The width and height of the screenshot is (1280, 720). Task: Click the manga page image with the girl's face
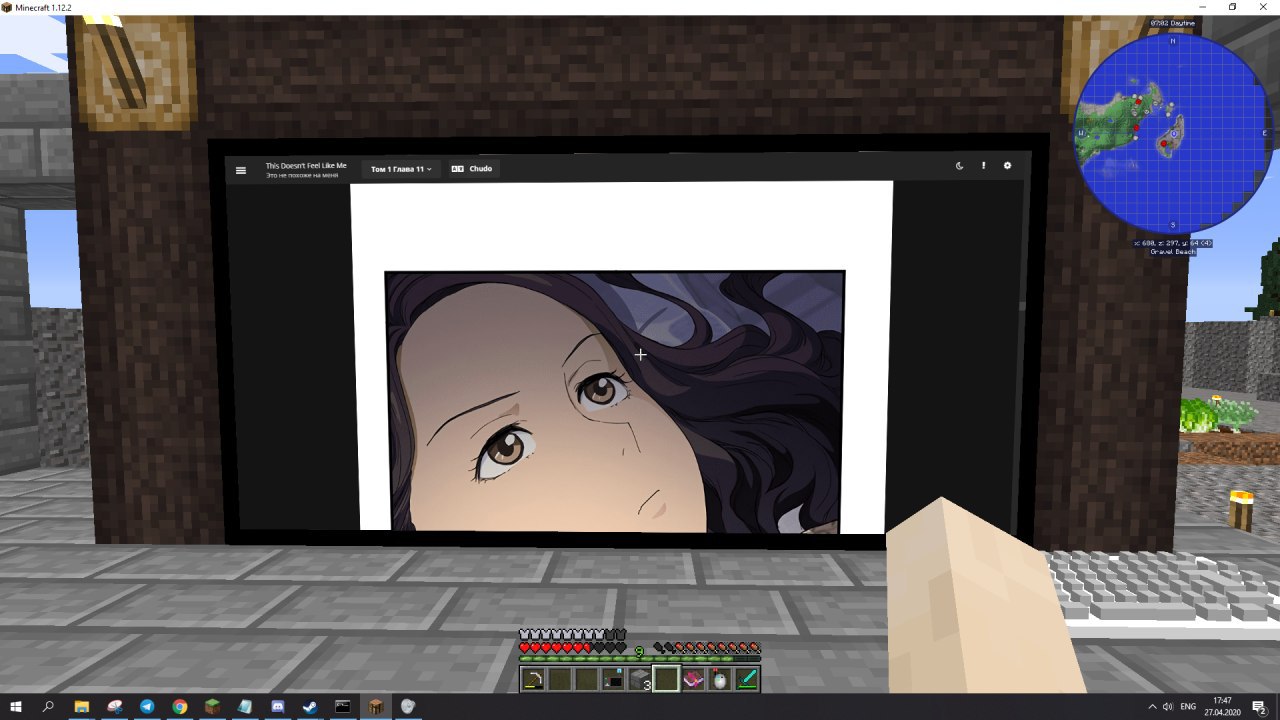[x=614, y=401]
